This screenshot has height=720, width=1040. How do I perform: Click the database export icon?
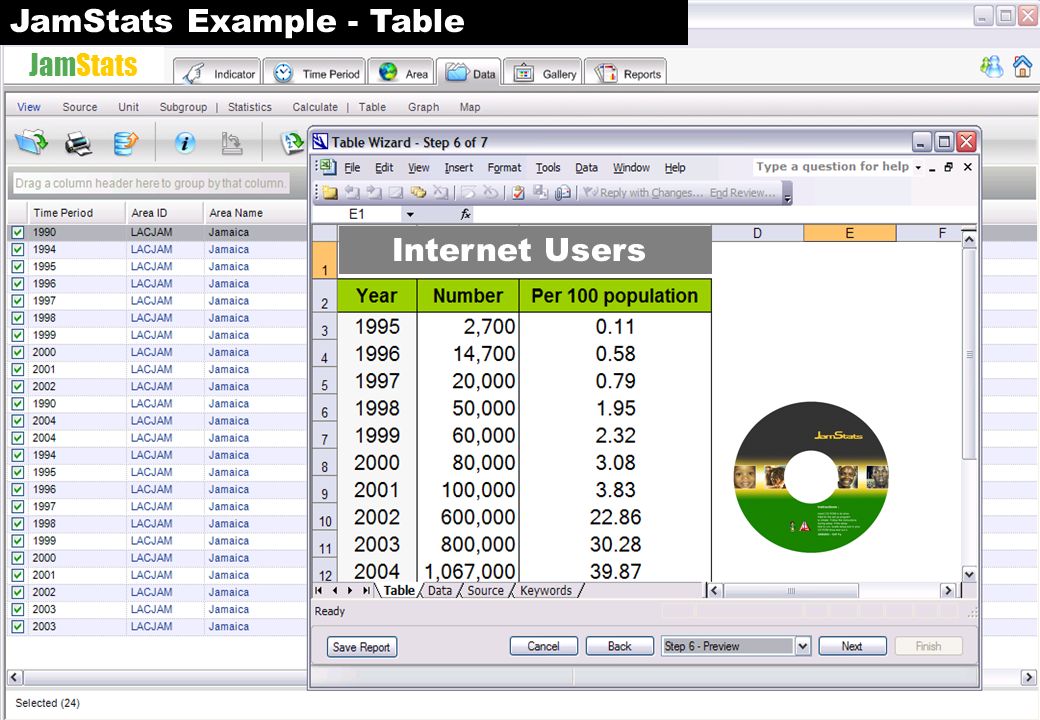(125, 143)
